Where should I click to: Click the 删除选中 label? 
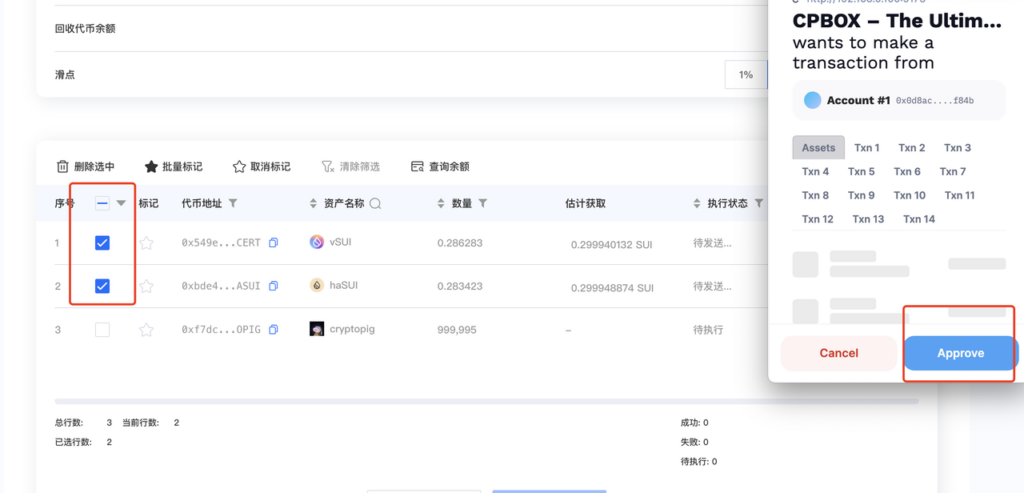click(94, 167)
